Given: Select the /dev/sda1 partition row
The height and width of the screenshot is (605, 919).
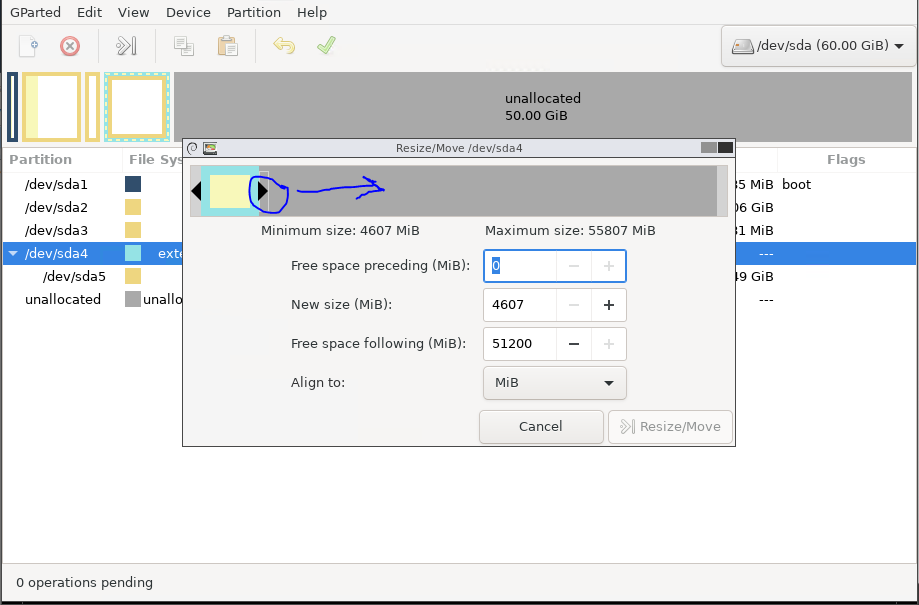Looking at the screenshot, I should (x=94, y=185).
